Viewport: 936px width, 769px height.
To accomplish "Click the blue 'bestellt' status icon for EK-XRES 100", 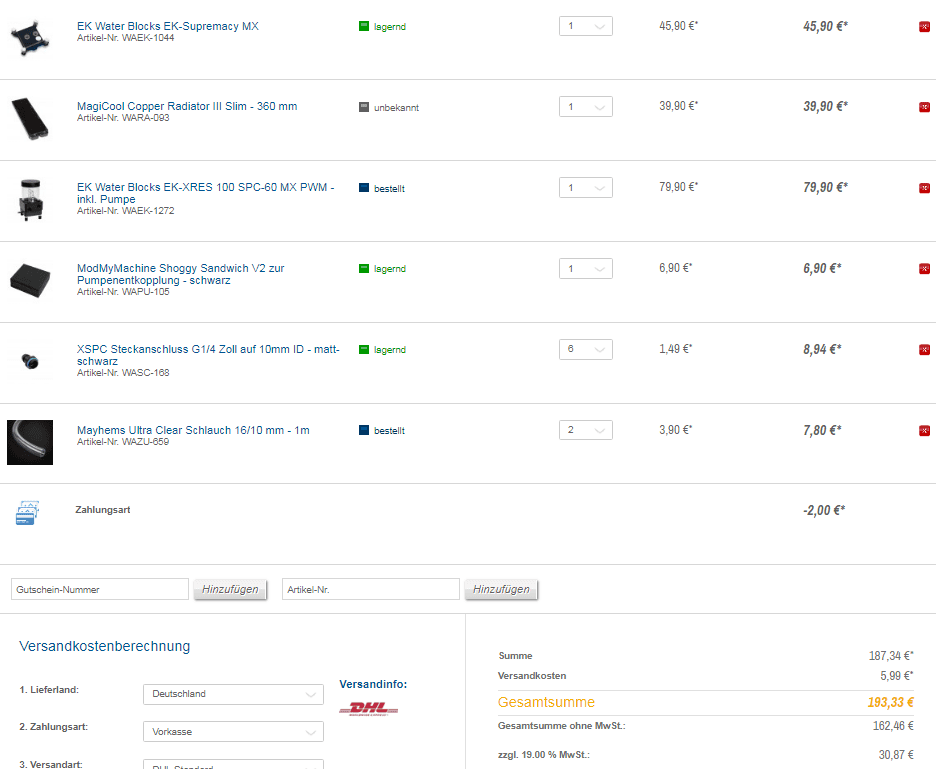I will coord(364,187).
